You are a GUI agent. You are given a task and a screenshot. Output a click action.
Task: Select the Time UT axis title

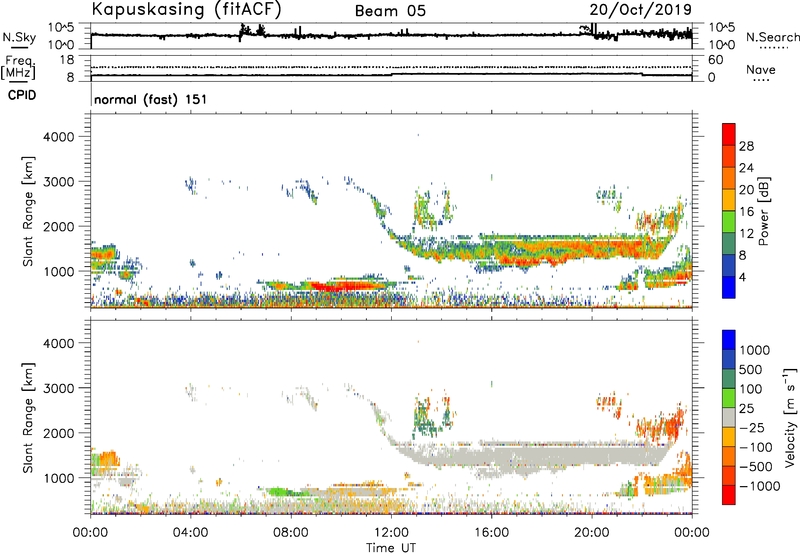coord(391,548)
